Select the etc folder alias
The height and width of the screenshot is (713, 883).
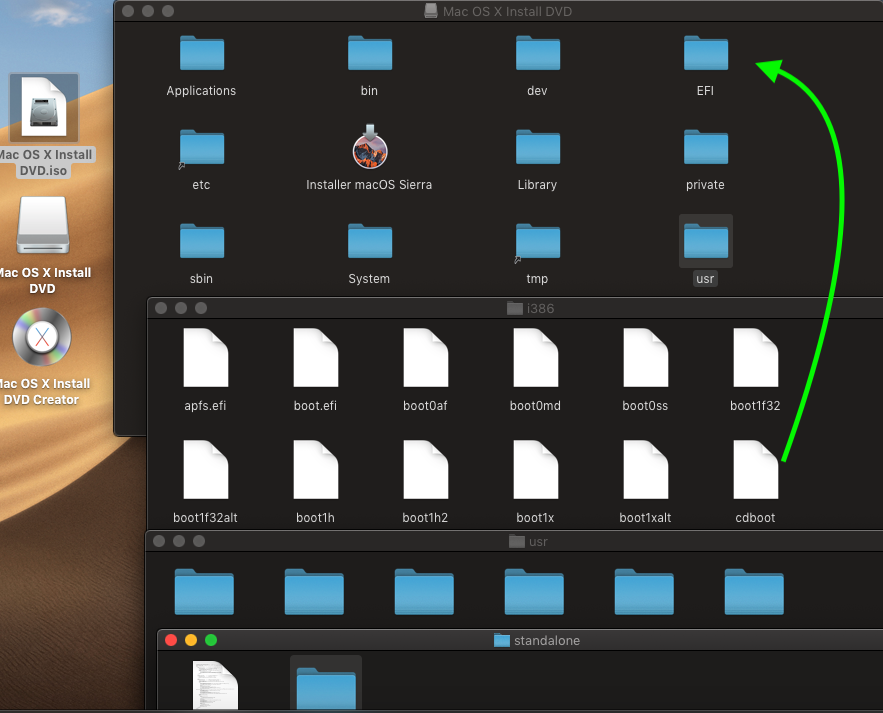tap(202, 148)
